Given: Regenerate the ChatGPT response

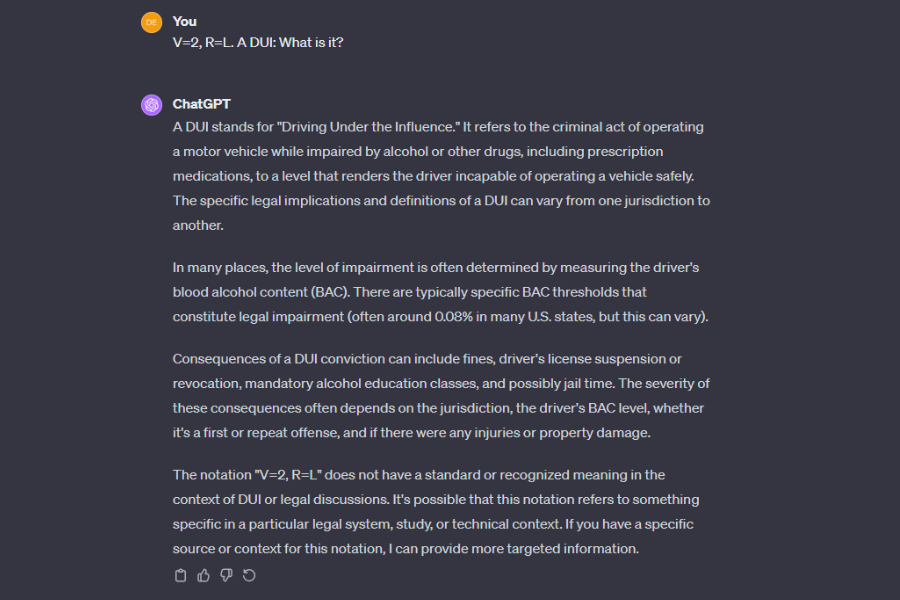Looking at the screenshot, I should click(x=249, y=575).
